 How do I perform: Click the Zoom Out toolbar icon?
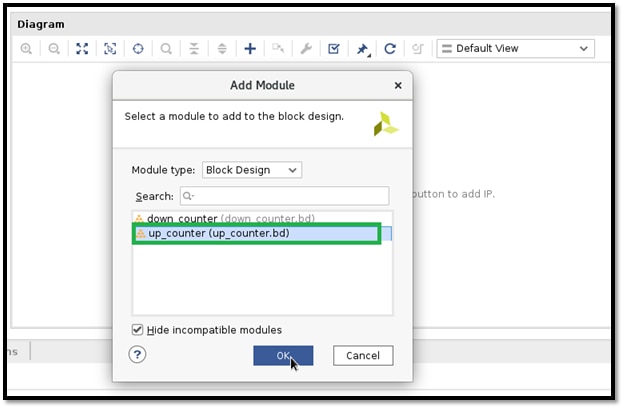54,49
